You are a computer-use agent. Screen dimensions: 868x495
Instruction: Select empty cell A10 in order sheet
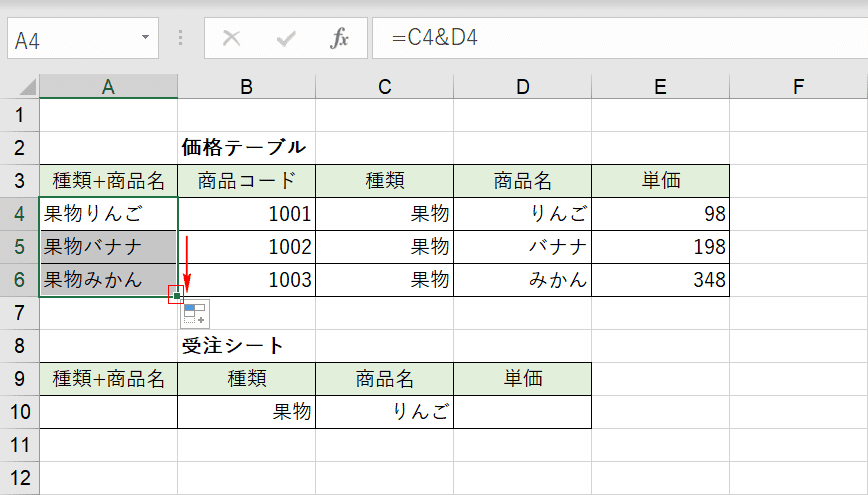click(x=108, y=412)
